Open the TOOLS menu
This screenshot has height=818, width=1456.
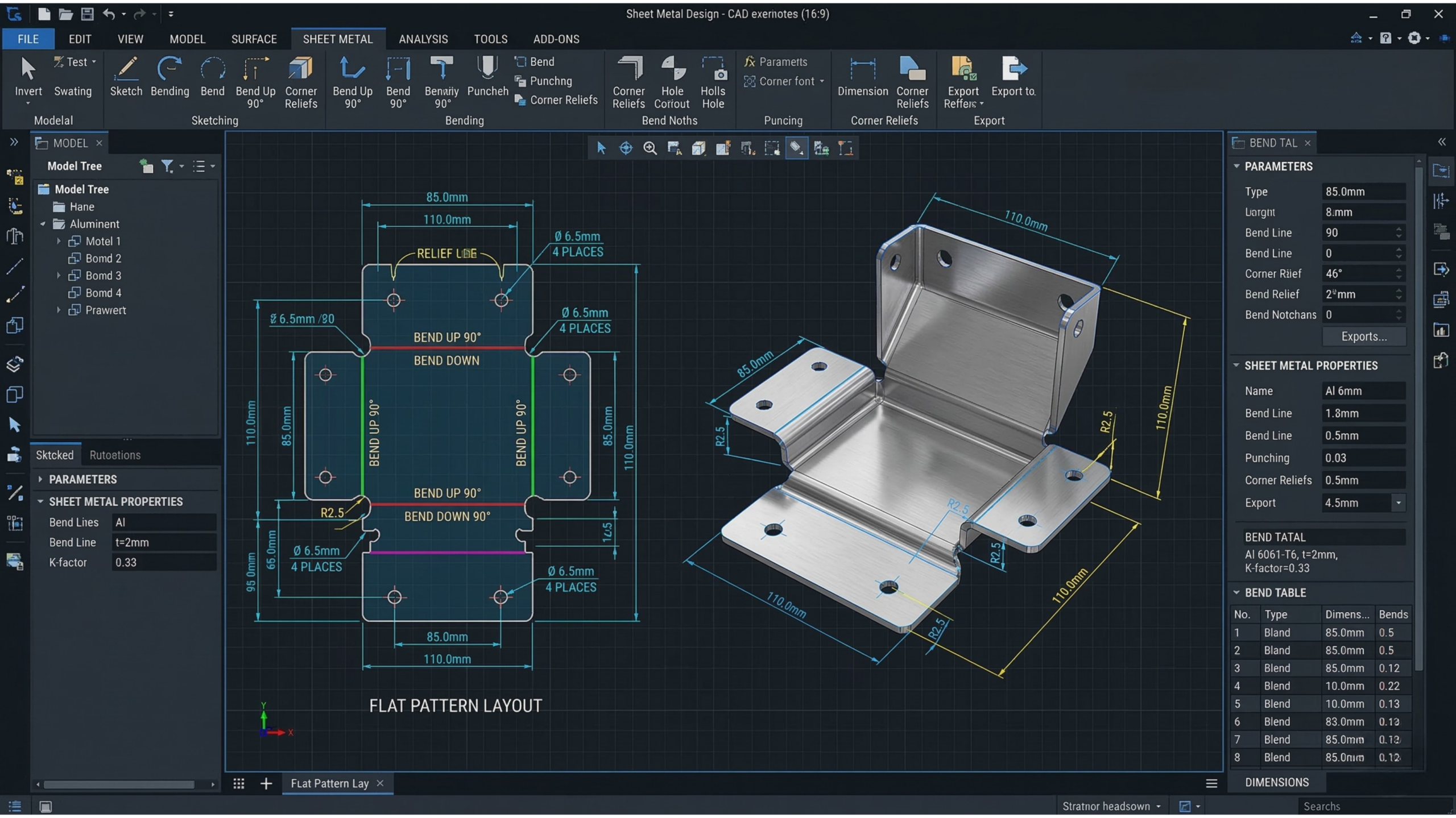coord(490,39)
